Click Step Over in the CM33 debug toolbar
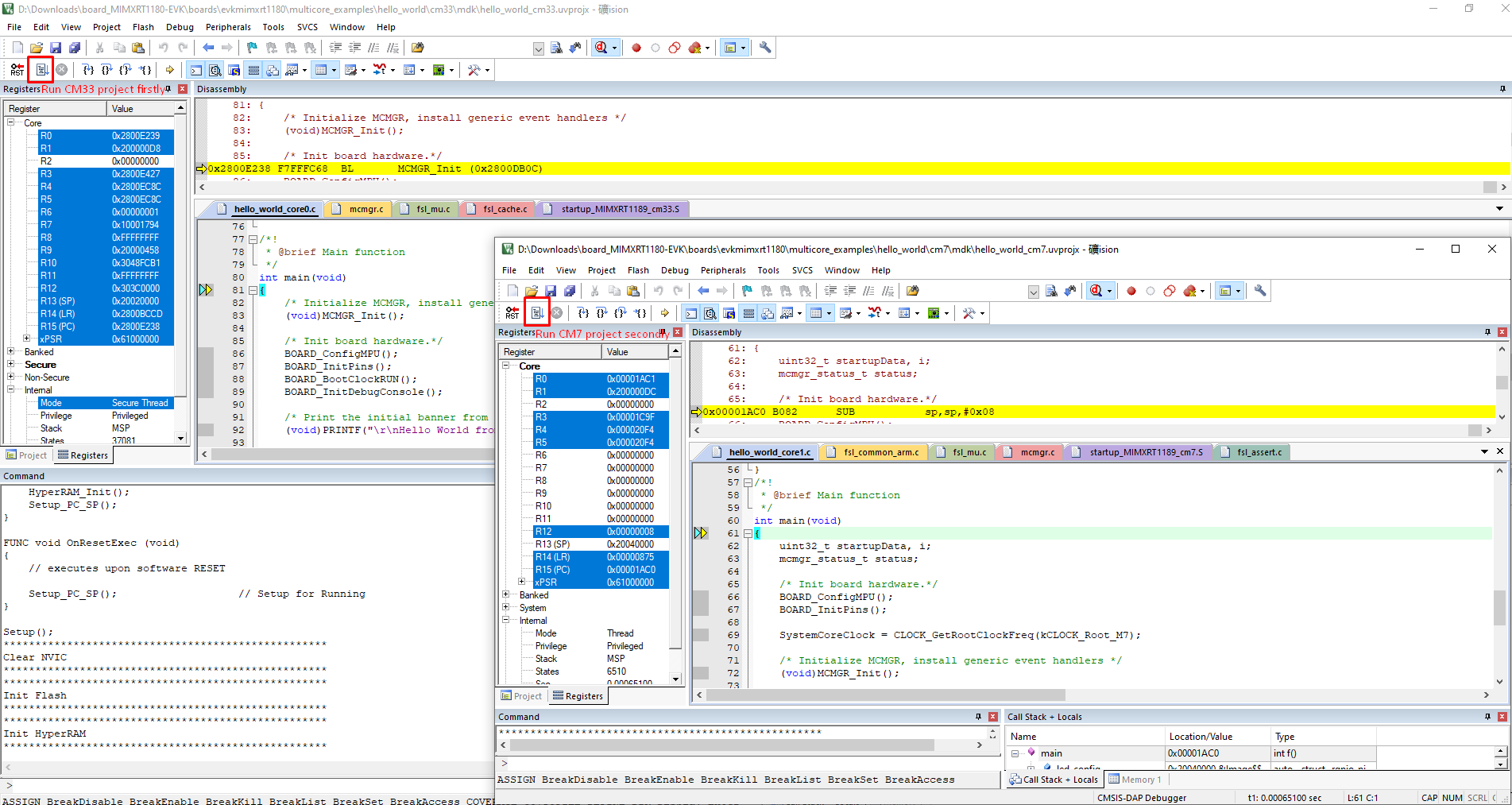The height and width of the screenshot is (805, 1512). pyautogui.click(x=106, y=70)
